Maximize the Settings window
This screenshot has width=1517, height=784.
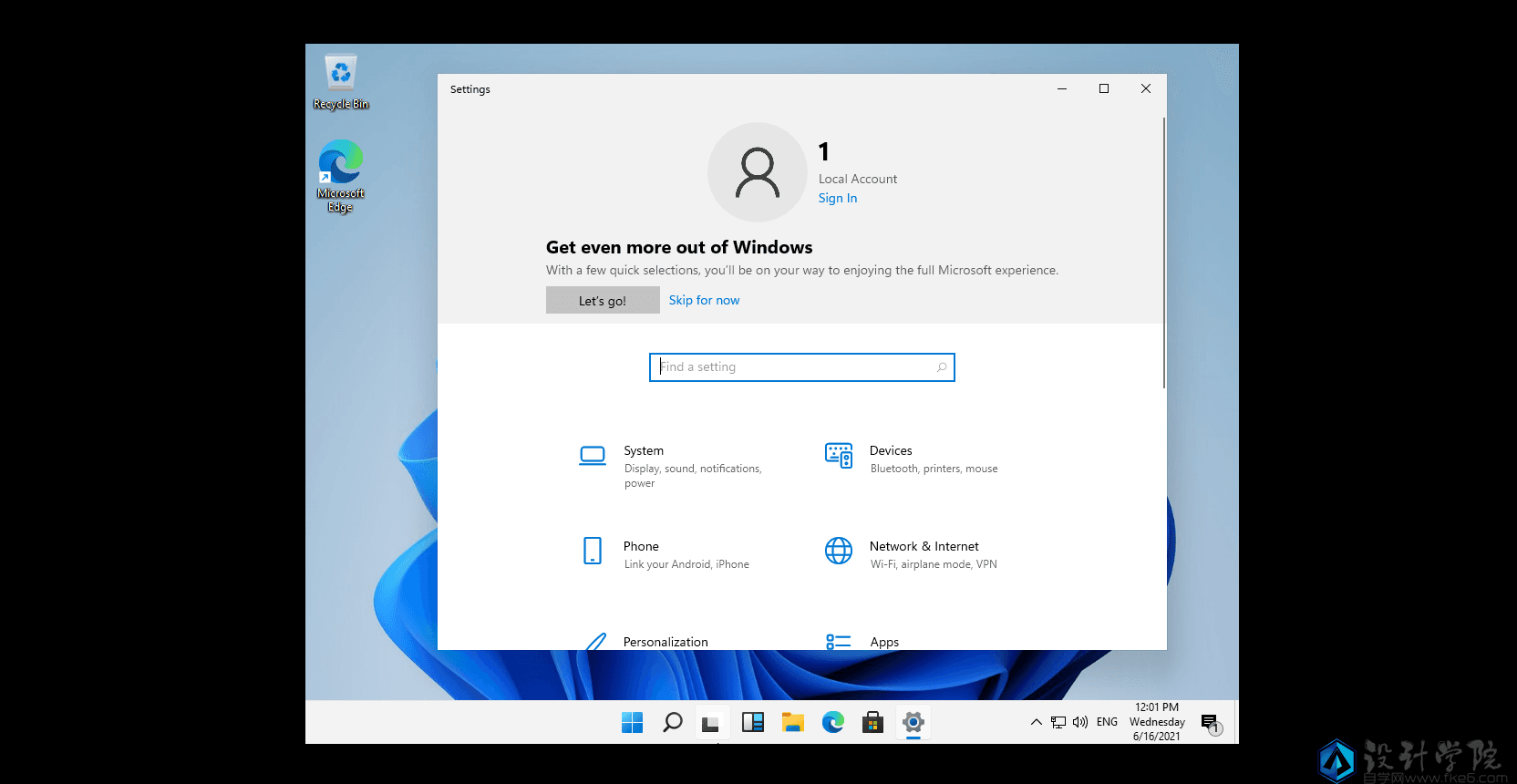tap(1104, 88)
